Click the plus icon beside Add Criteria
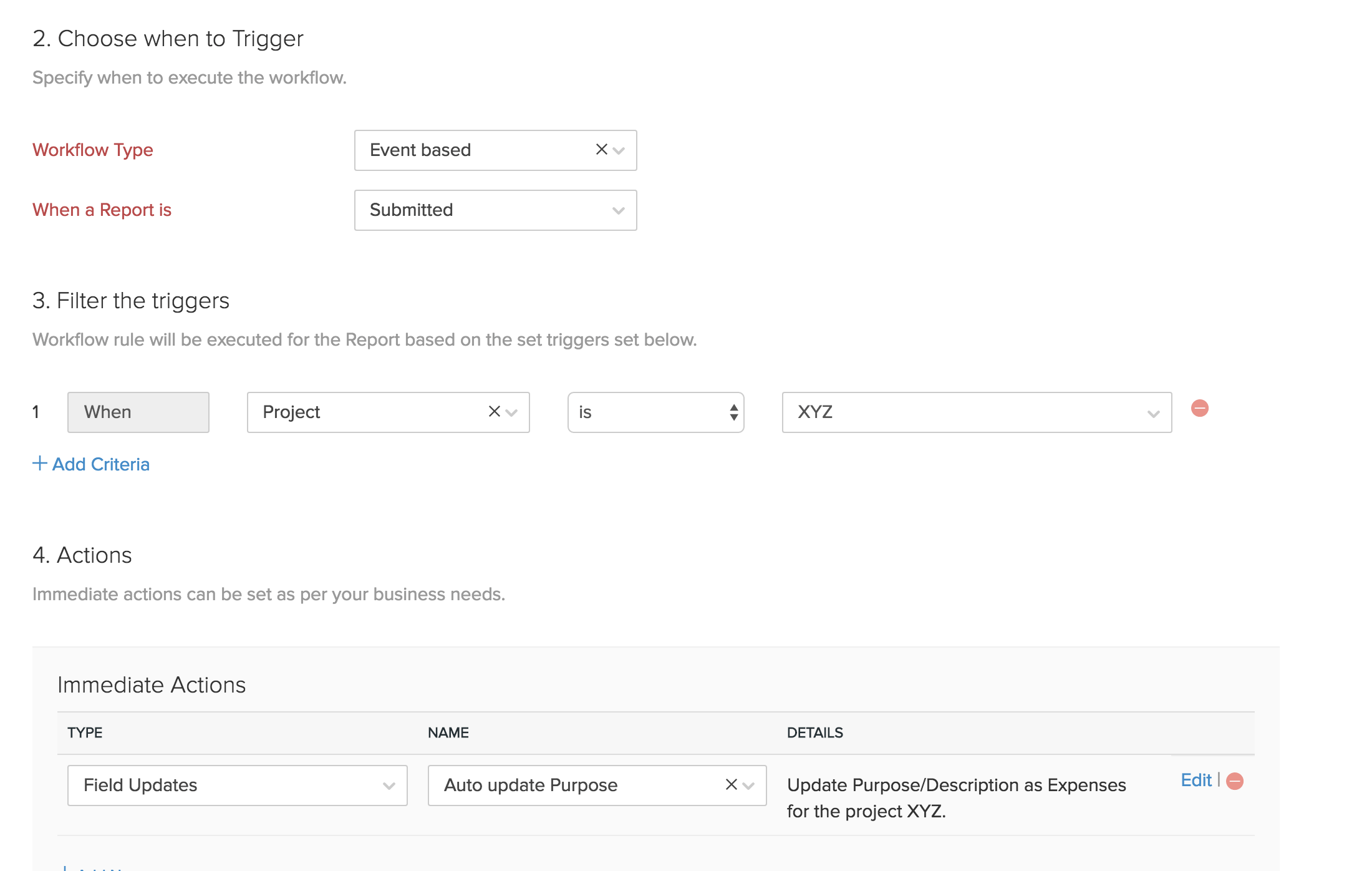The image size is (1372, 871). tap(39, 463)
